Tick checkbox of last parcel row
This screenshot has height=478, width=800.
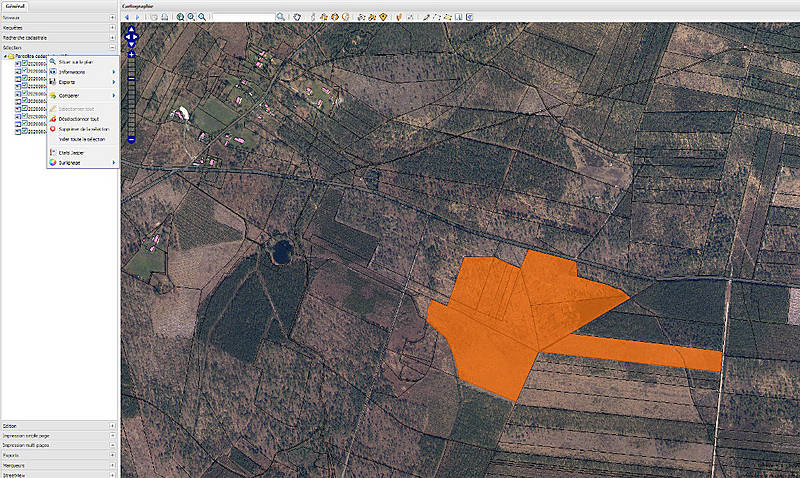pyautogui.click(x=24, y=131)
